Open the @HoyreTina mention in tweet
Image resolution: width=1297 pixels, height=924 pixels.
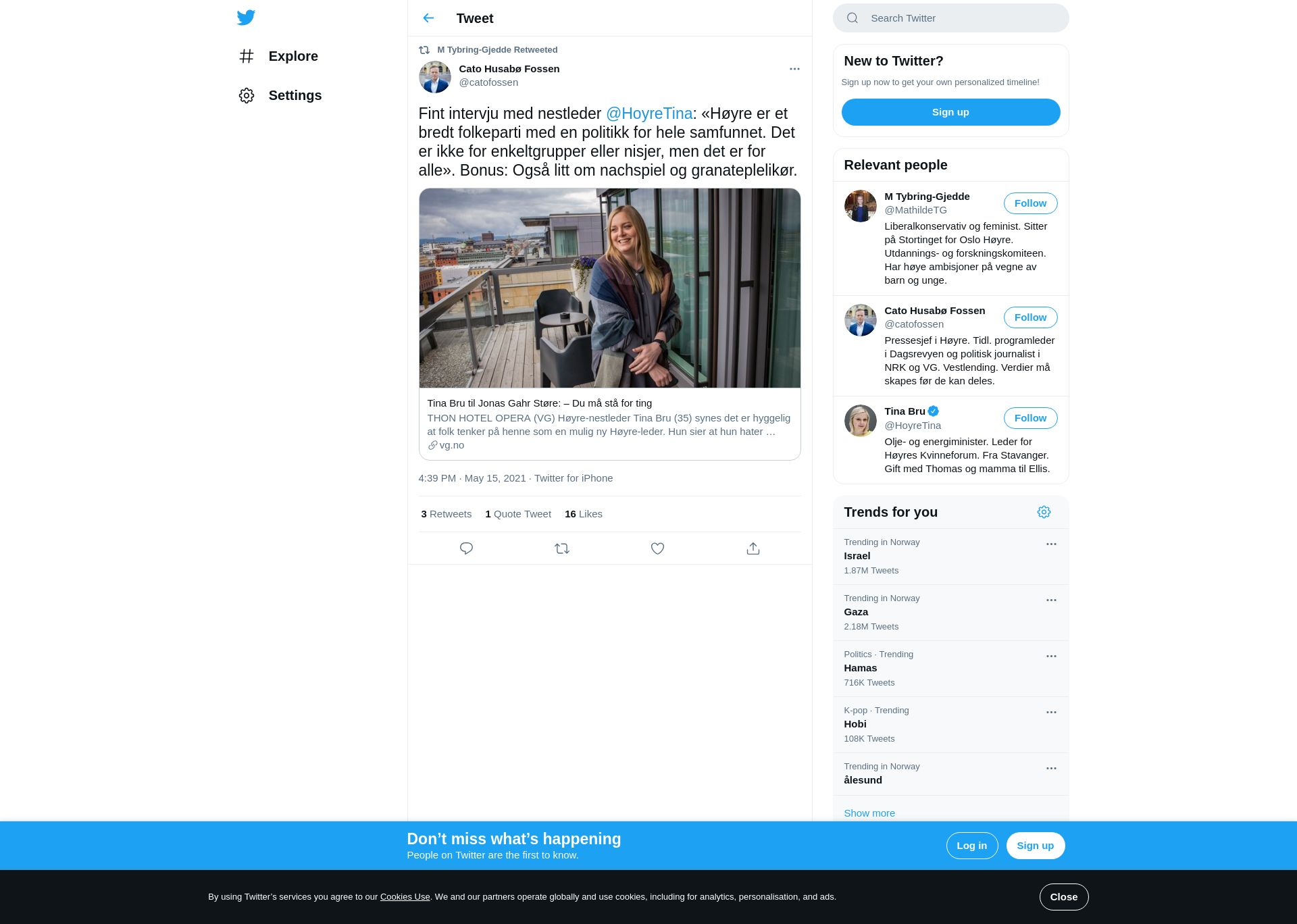[649, 113]
